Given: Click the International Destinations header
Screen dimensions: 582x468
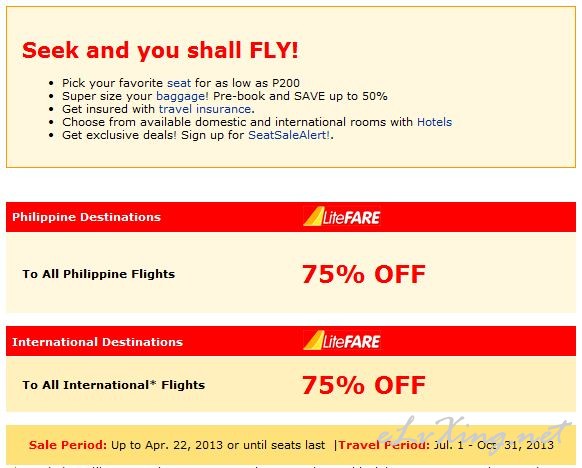Looking at the screenshot, I should tap(97, 341).
